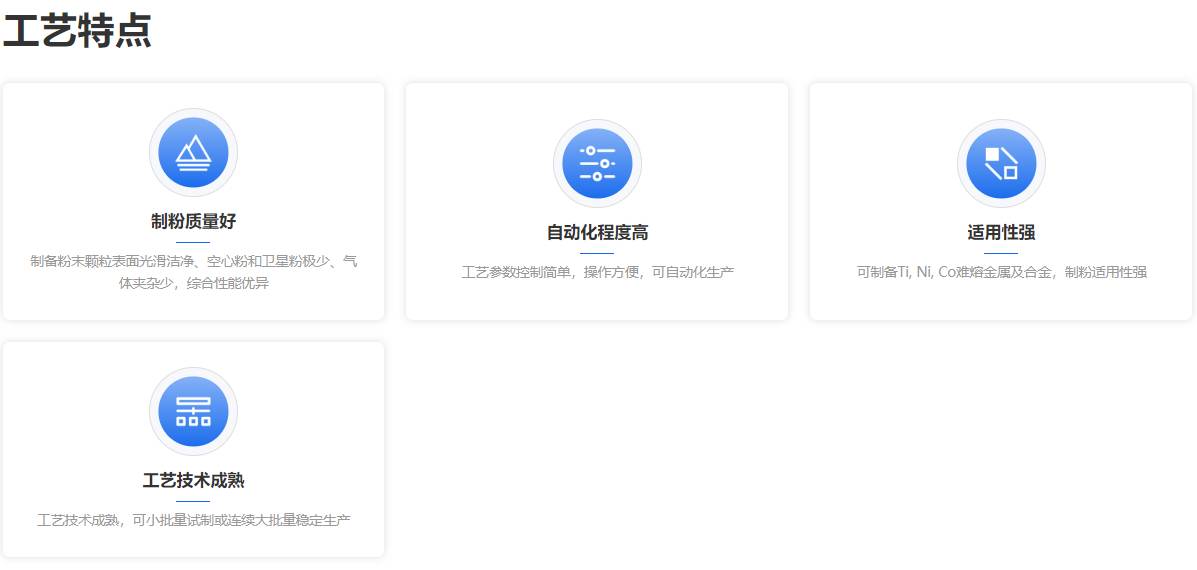Click the description starting with 工艺技术成熟，可小批量试制

point(193,520)
